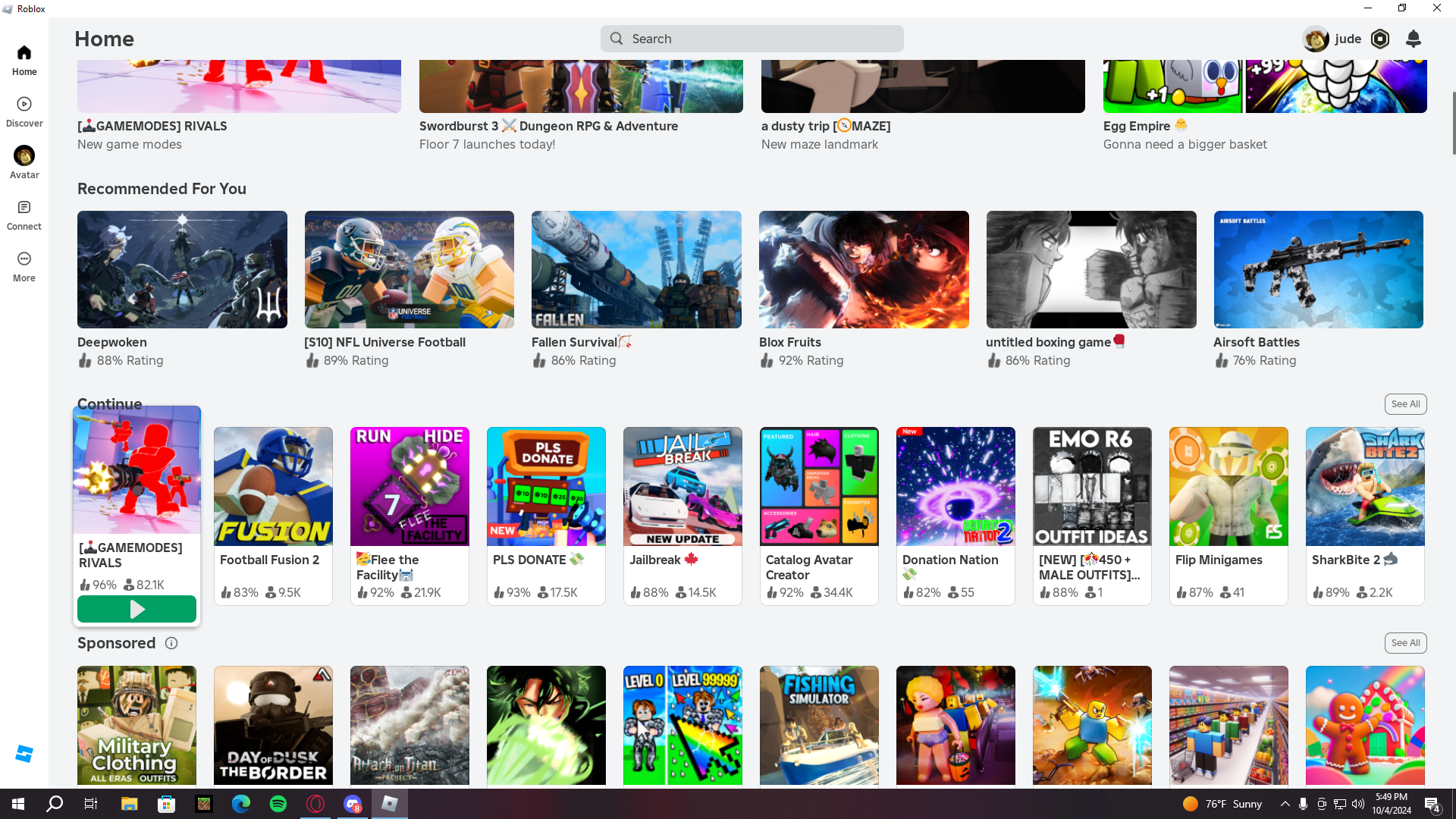Open Spotify from the taskbar
Image resolution: width=1456 pixels, height=819 pixels.
tap(278, 804)
